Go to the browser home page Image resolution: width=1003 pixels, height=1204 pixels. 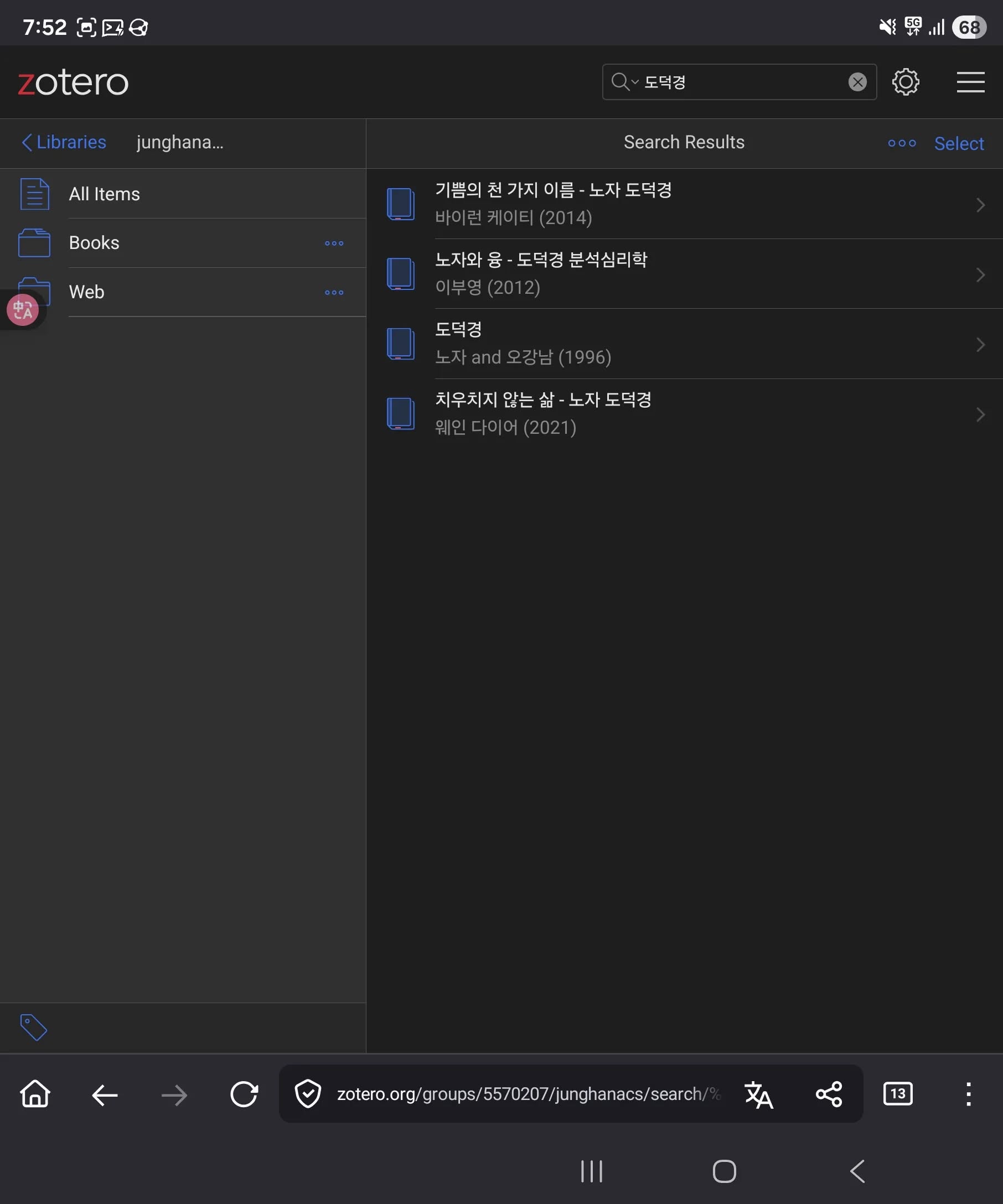click(x=35, y=1094)
